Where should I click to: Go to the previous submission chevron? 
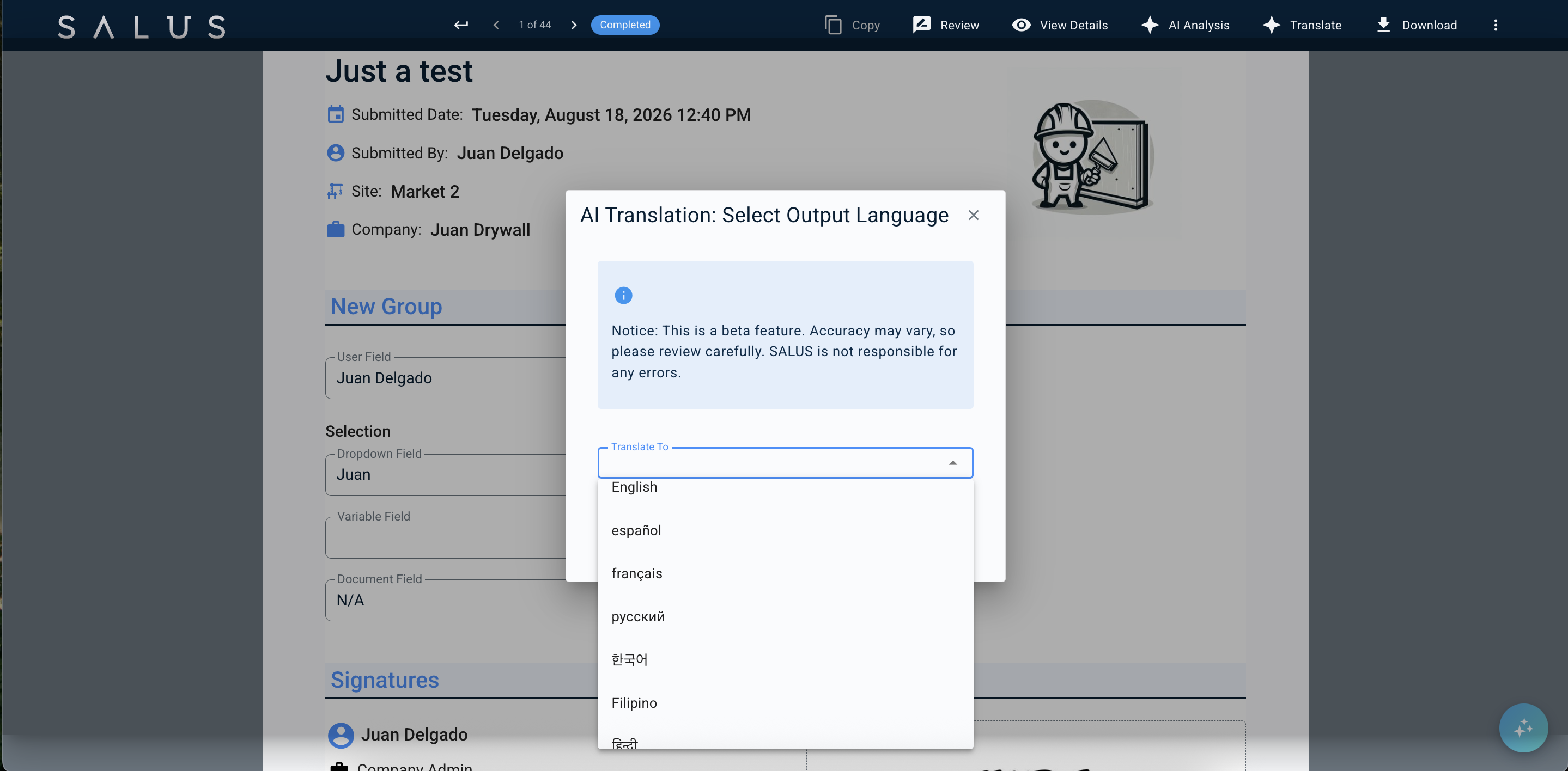tap(496, 25)
